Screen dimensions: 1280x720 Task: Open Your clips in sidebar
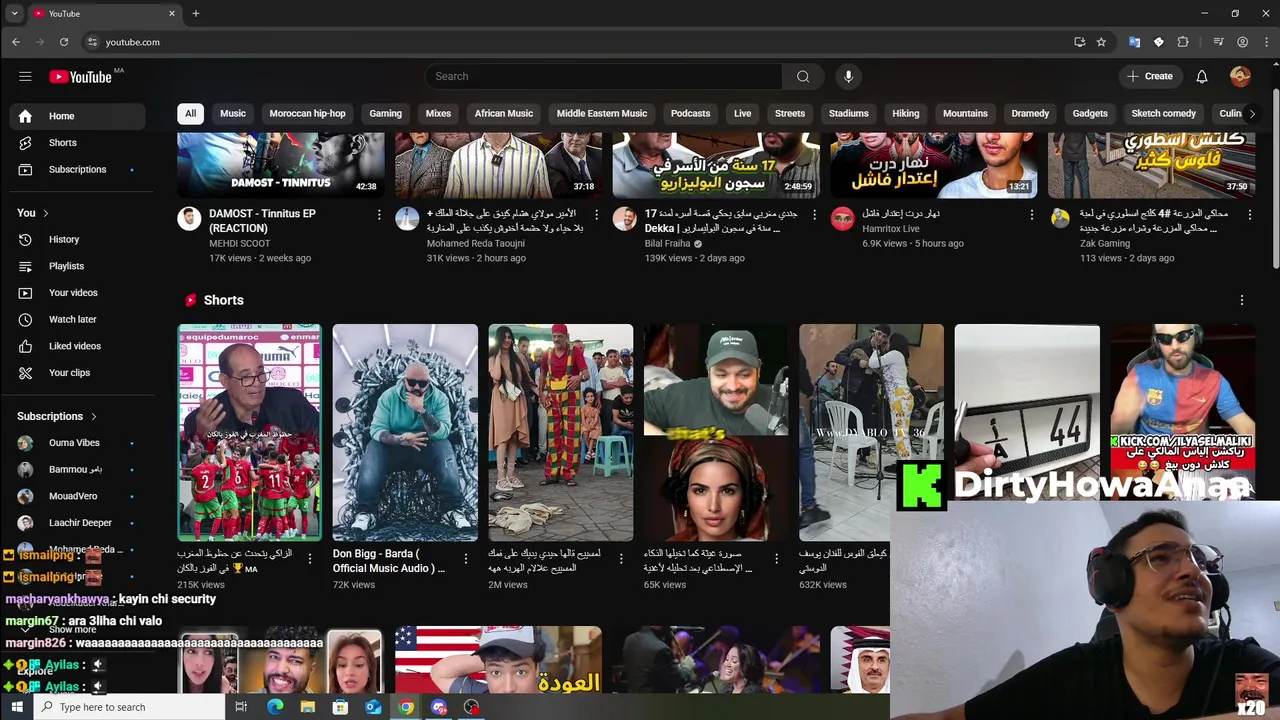point(77,373)
